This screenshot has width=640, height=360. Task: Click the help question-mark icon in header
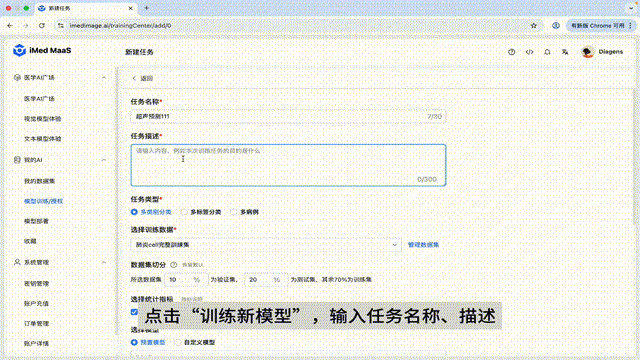click(x=511, y=52)
